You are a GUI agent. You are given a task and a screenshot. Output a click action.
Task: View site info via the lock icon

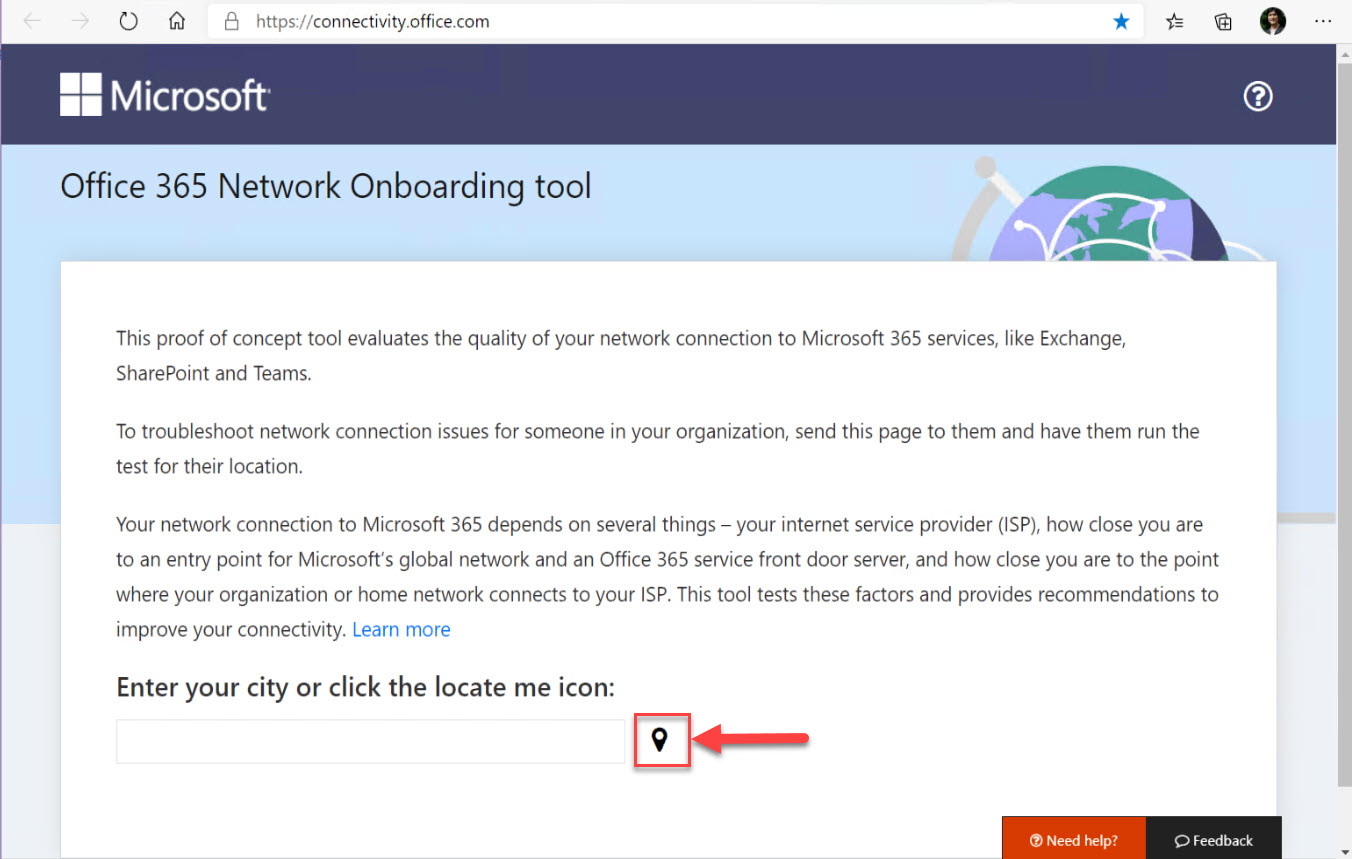click(x=232, y=21)
